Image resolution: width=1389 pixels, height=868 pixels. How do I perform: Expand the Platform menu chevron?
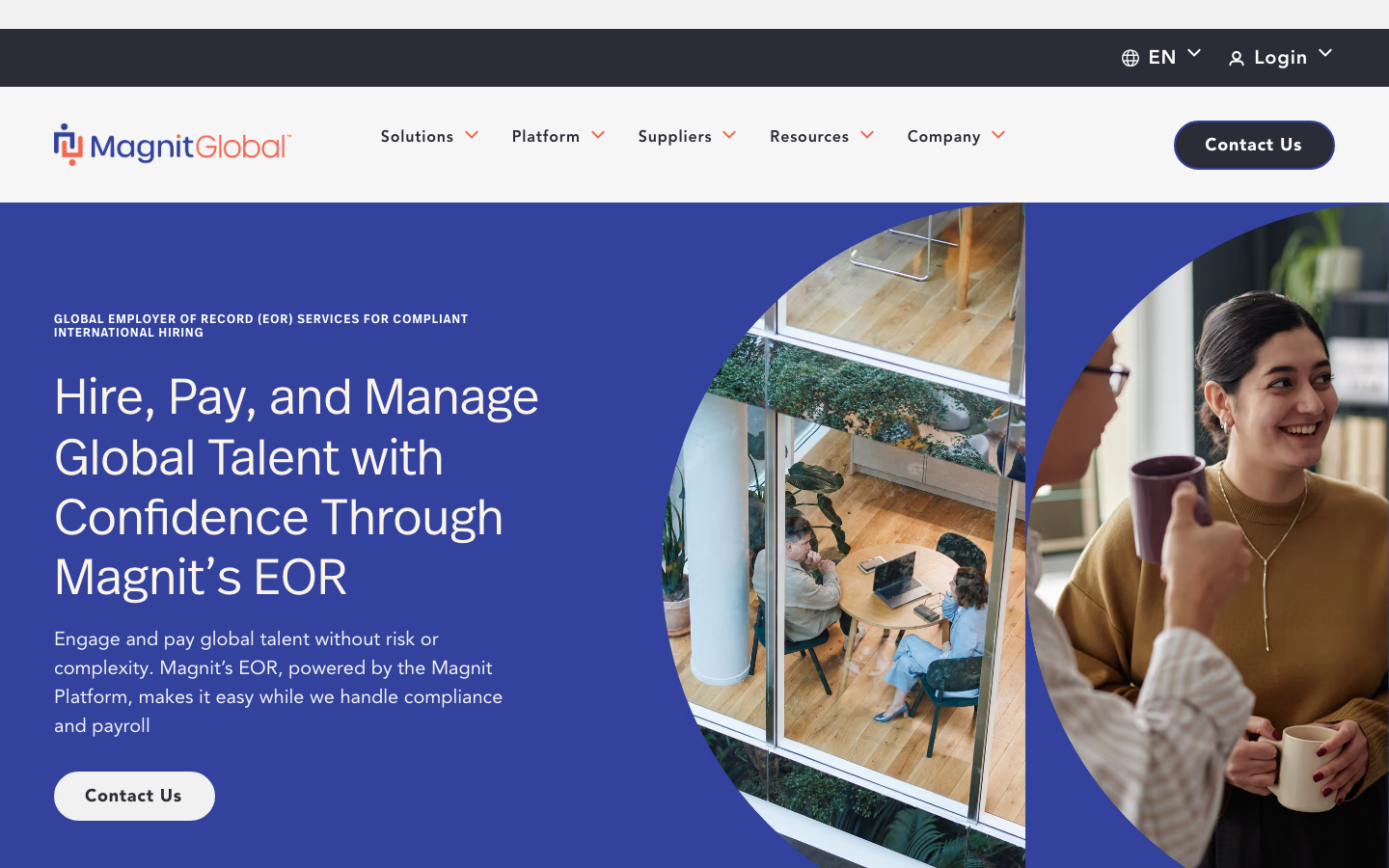tap(598, 135)
